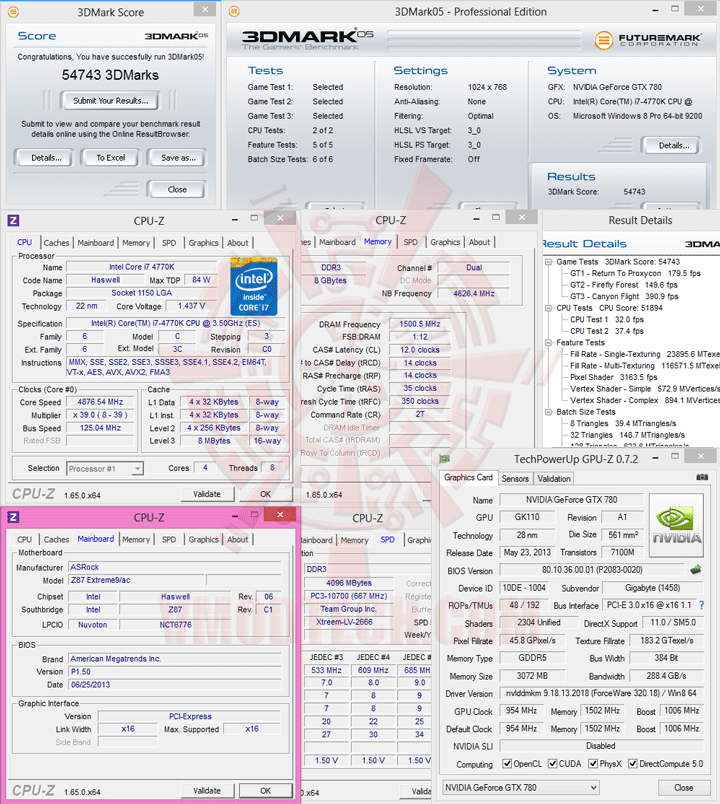Image resolution: width=720 pixels, height=804 pixels.
Task: Click the Model field Z87 Extreme9/ac
Action: (136, 580)
